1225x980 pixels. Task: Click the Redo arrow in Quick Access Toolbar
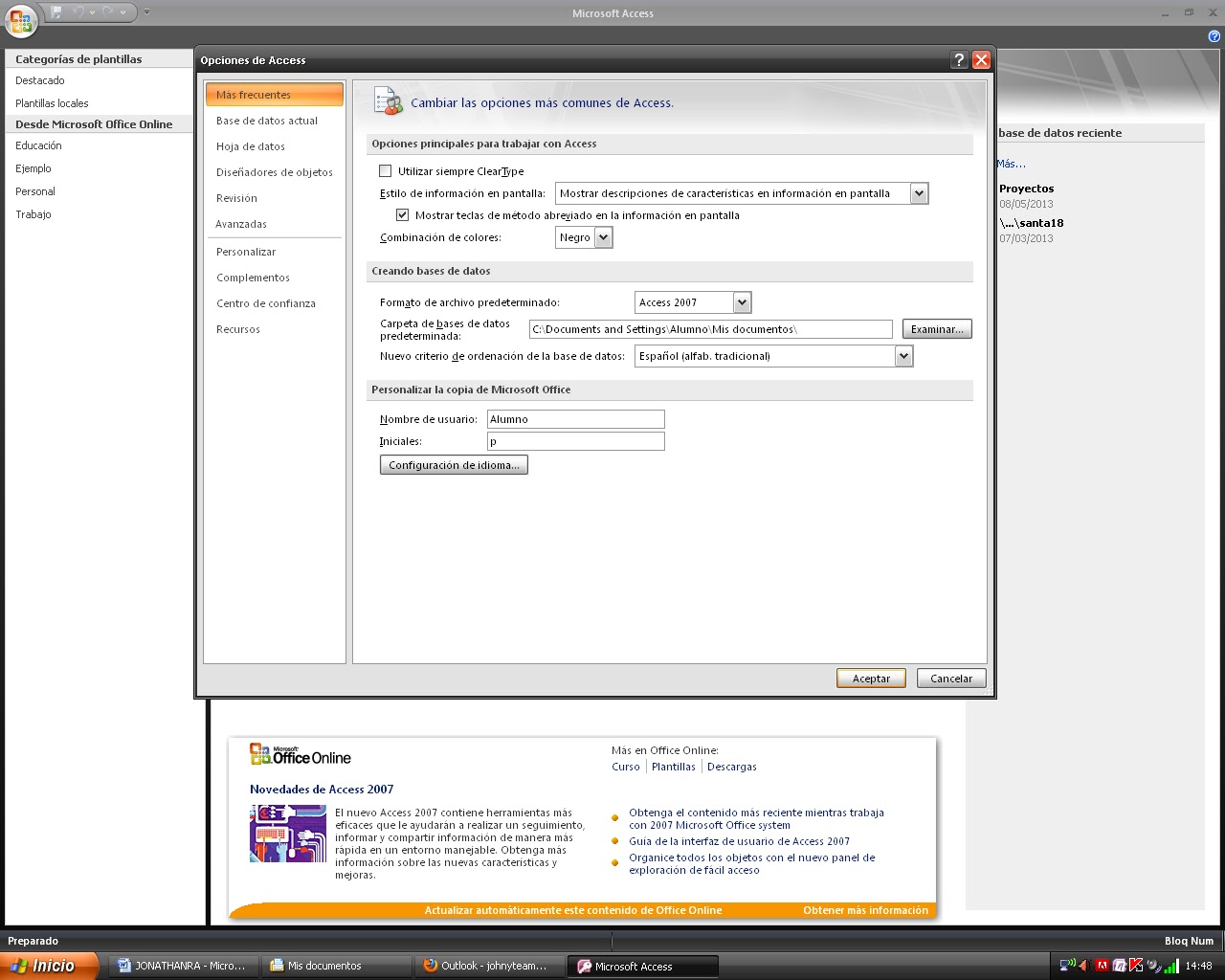tap(108, 12)
